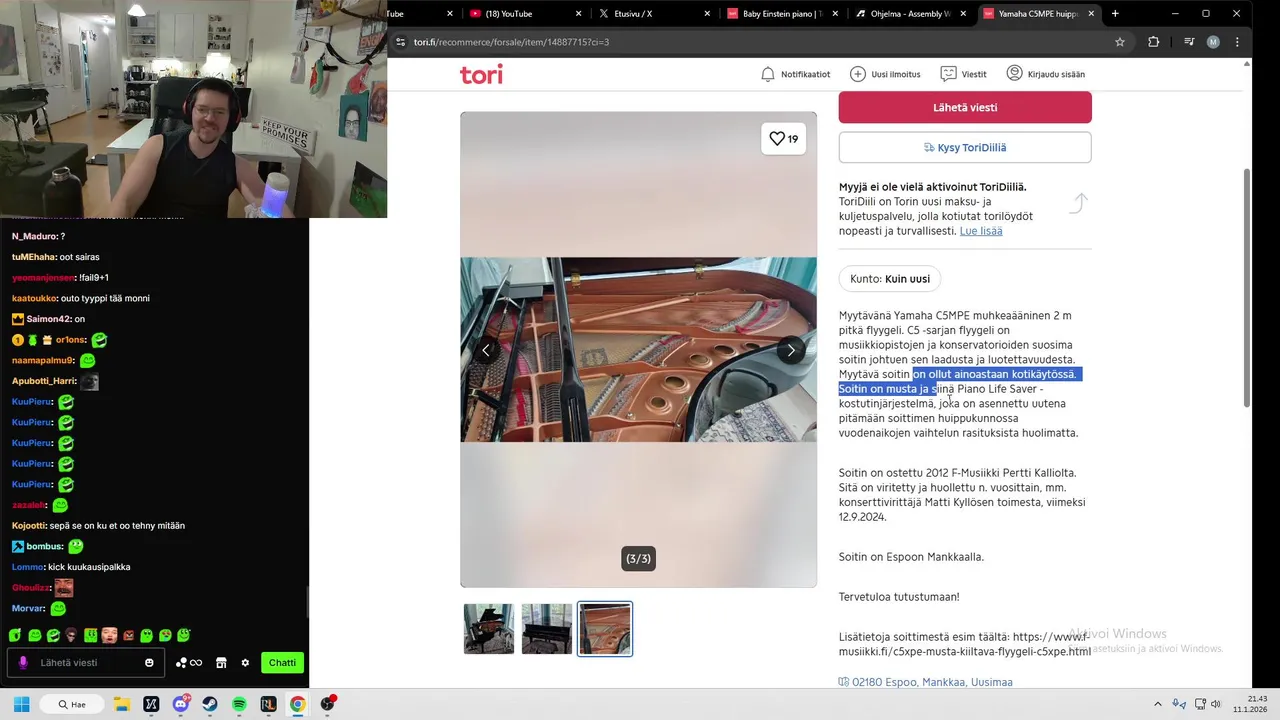Click the Kysy ToriDiiliä button
Screen dimensions: 1280x720
coord(965,147)
